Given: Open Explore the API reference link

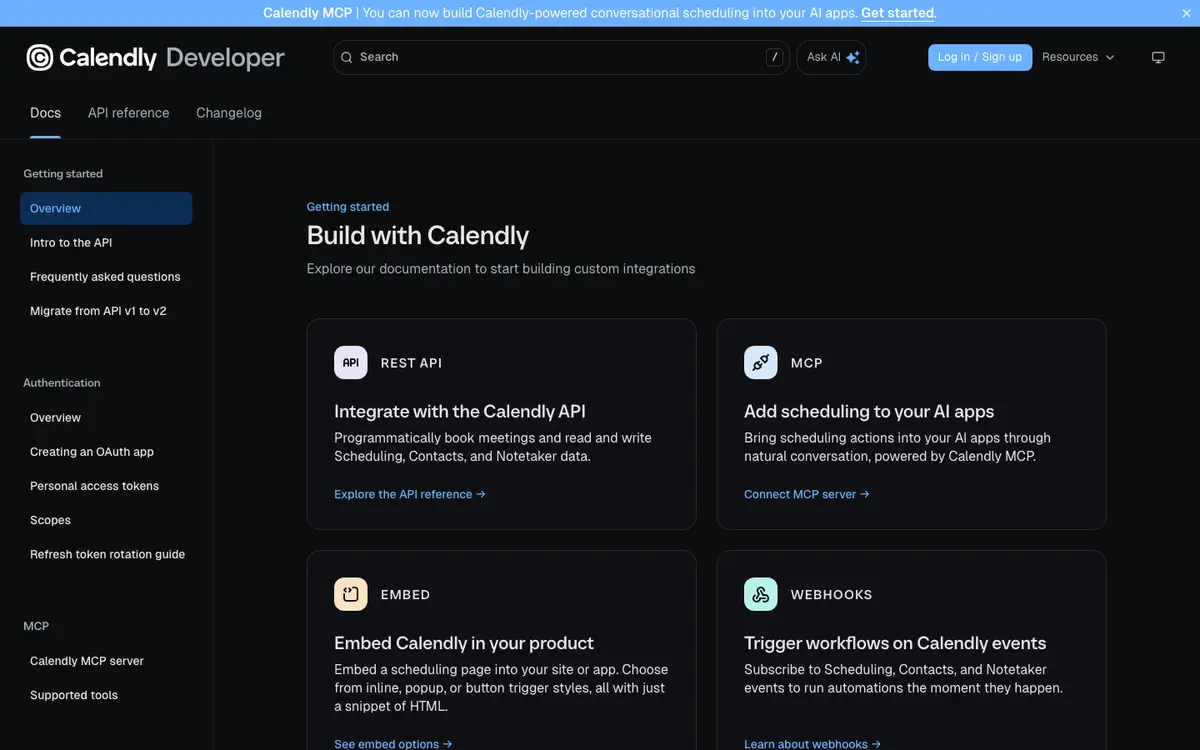Looking at the screenshot, I should [x=410, y=494].
